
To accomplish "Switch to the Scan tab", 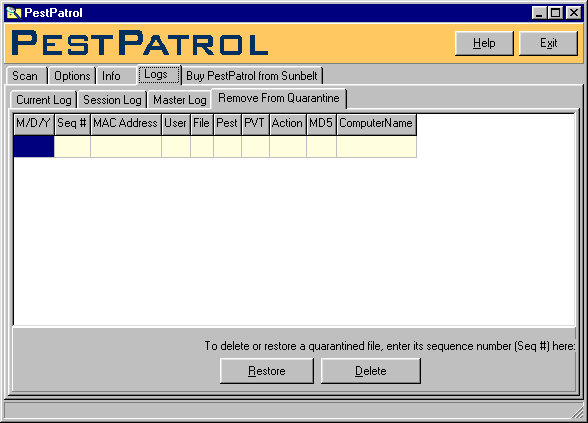I will [26, 76].
